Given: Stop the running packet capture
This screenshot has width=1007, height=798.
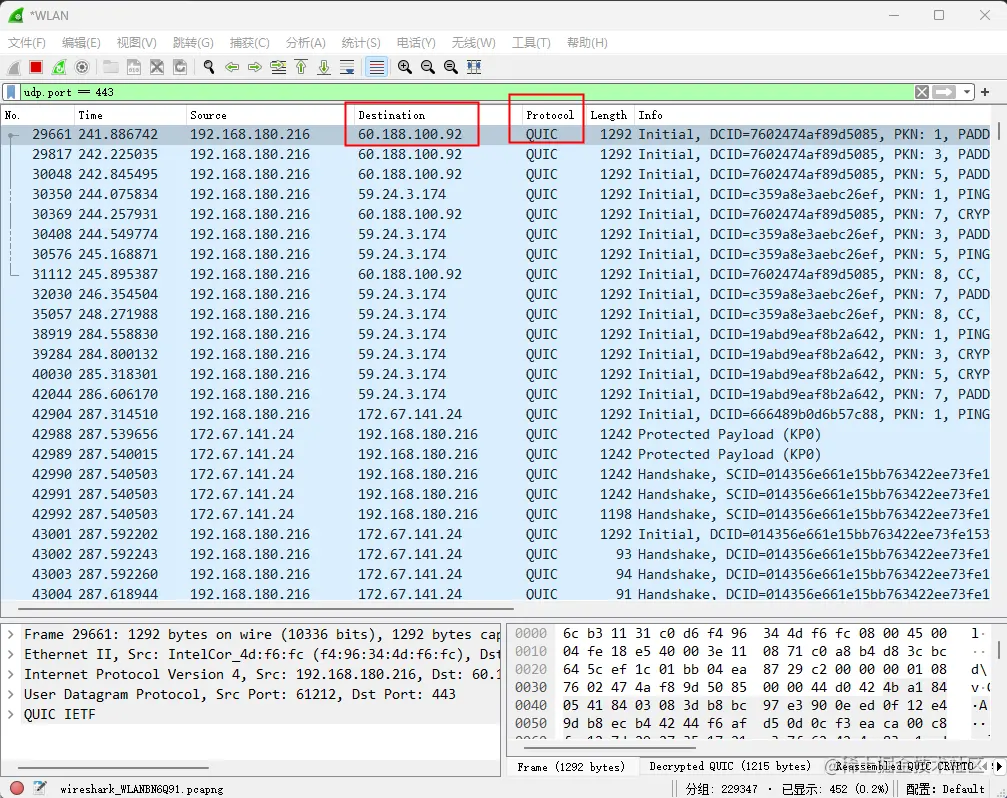Looking at the screenshot, I should pyautogui.click(x=36, y=67).
